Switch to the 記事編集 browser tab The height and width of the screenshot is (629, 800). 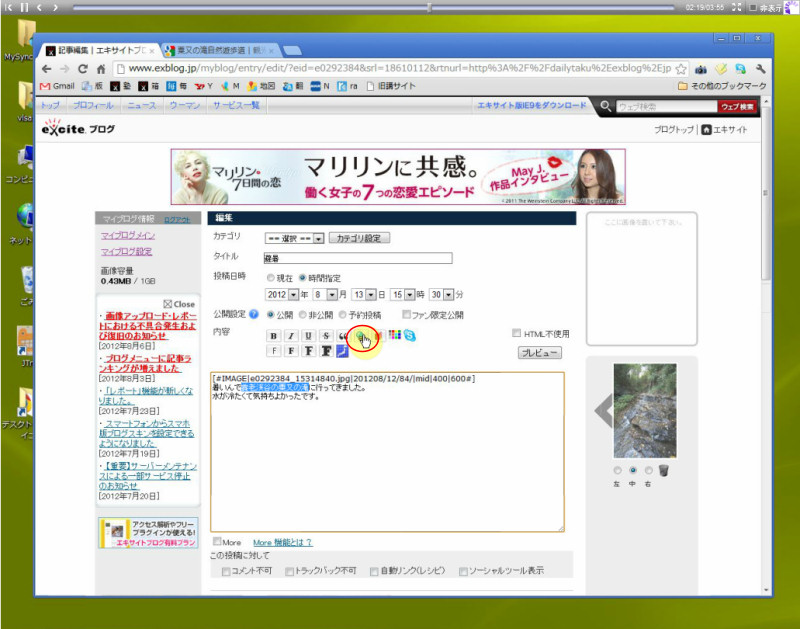point(100,50)
